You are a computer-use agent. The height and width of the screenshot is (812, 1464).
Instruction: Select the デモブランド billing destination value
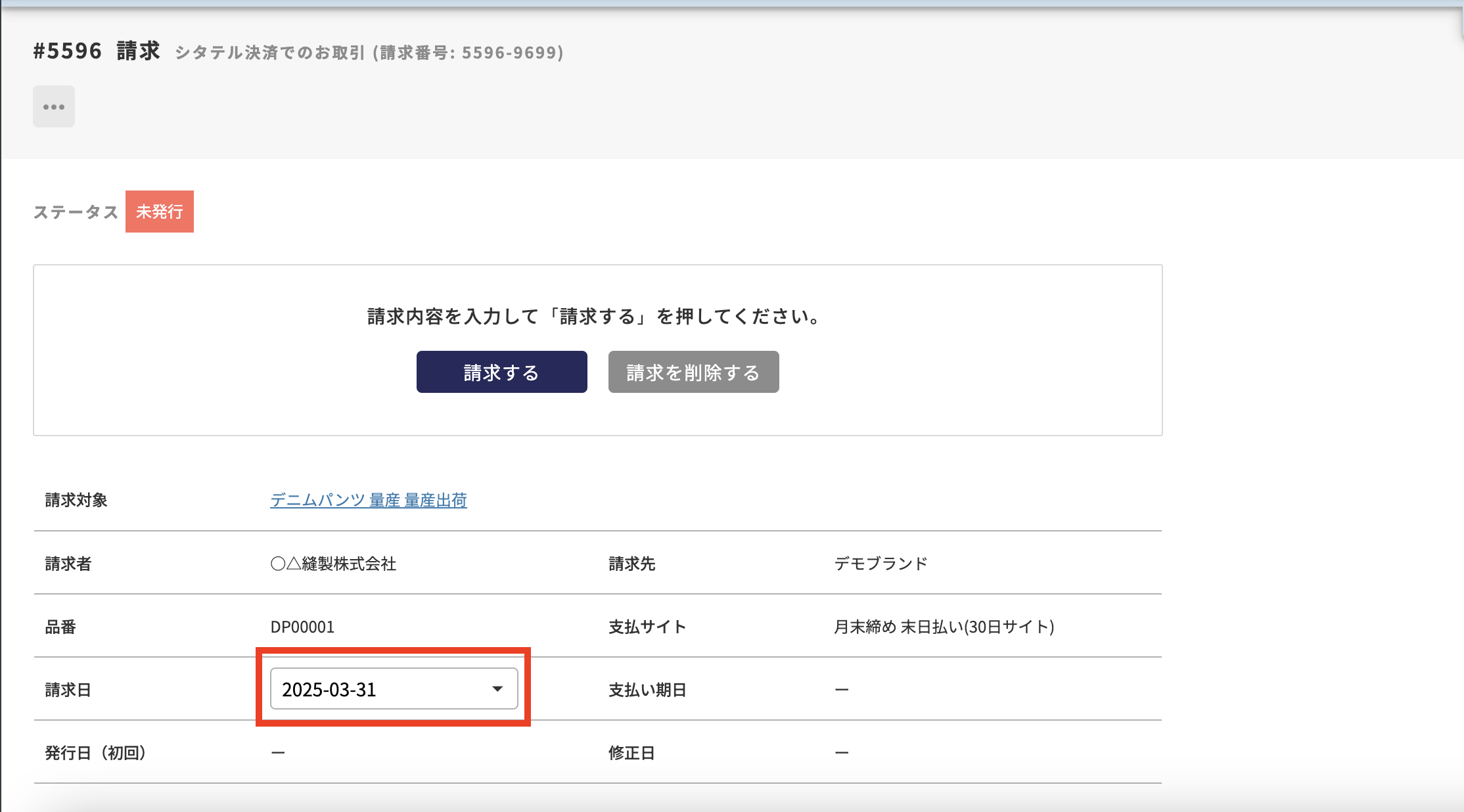coord(881,564)
